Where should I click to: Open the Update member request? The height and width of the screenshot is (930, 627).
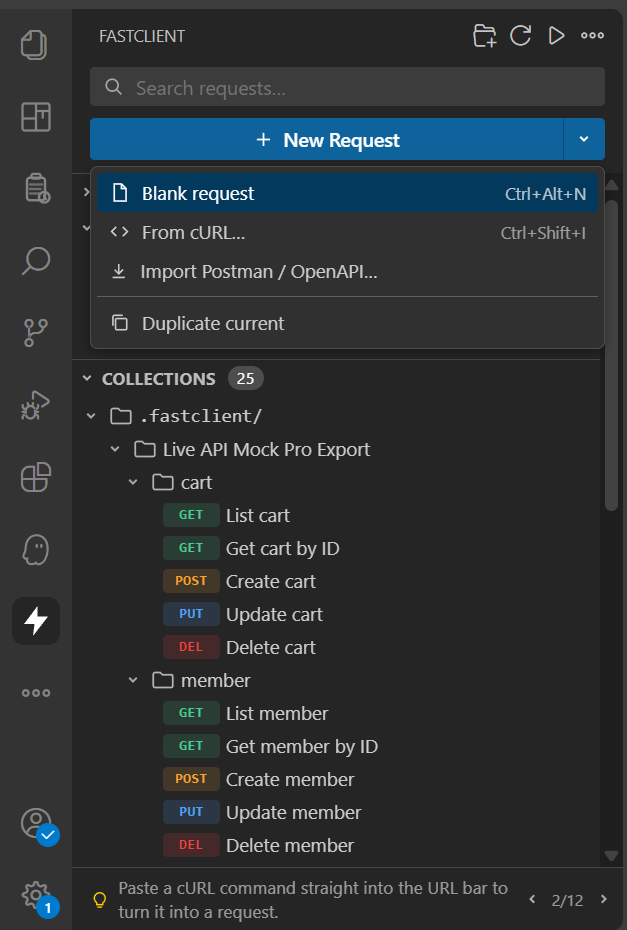(x=293, y=812)
